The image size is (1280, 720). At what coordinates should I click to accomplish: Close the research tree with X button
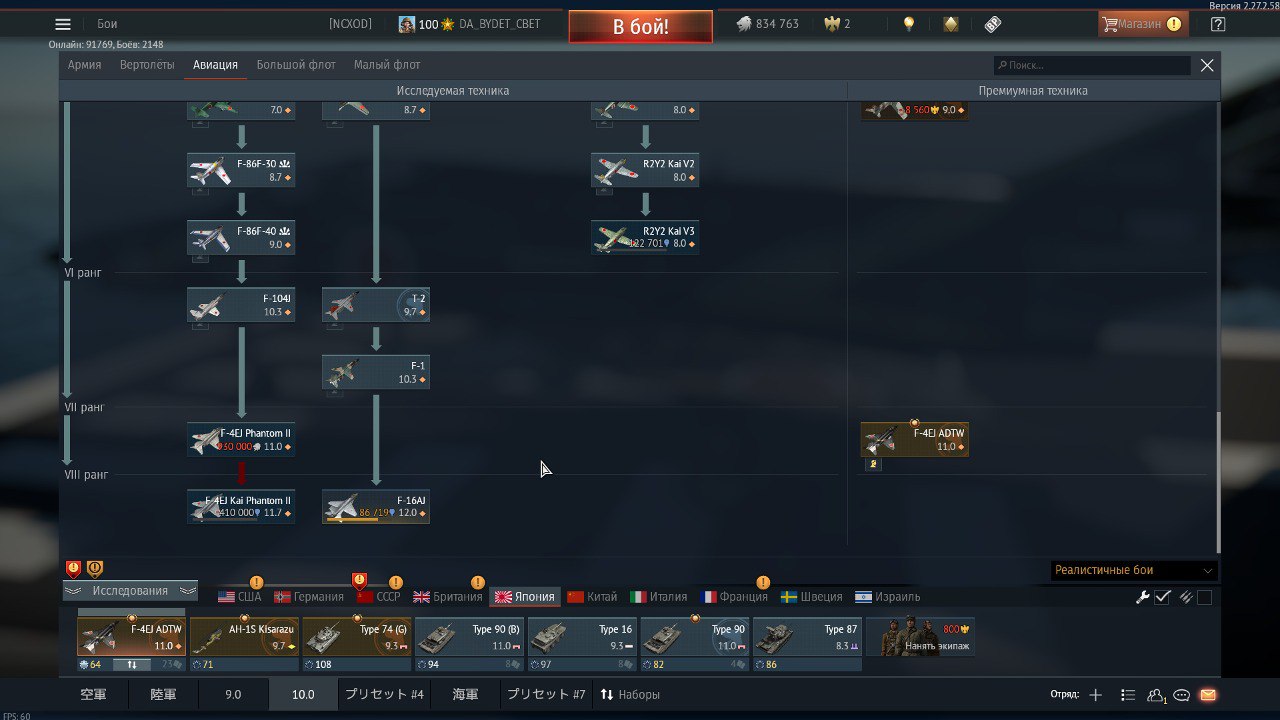(x=1207, y=65)
